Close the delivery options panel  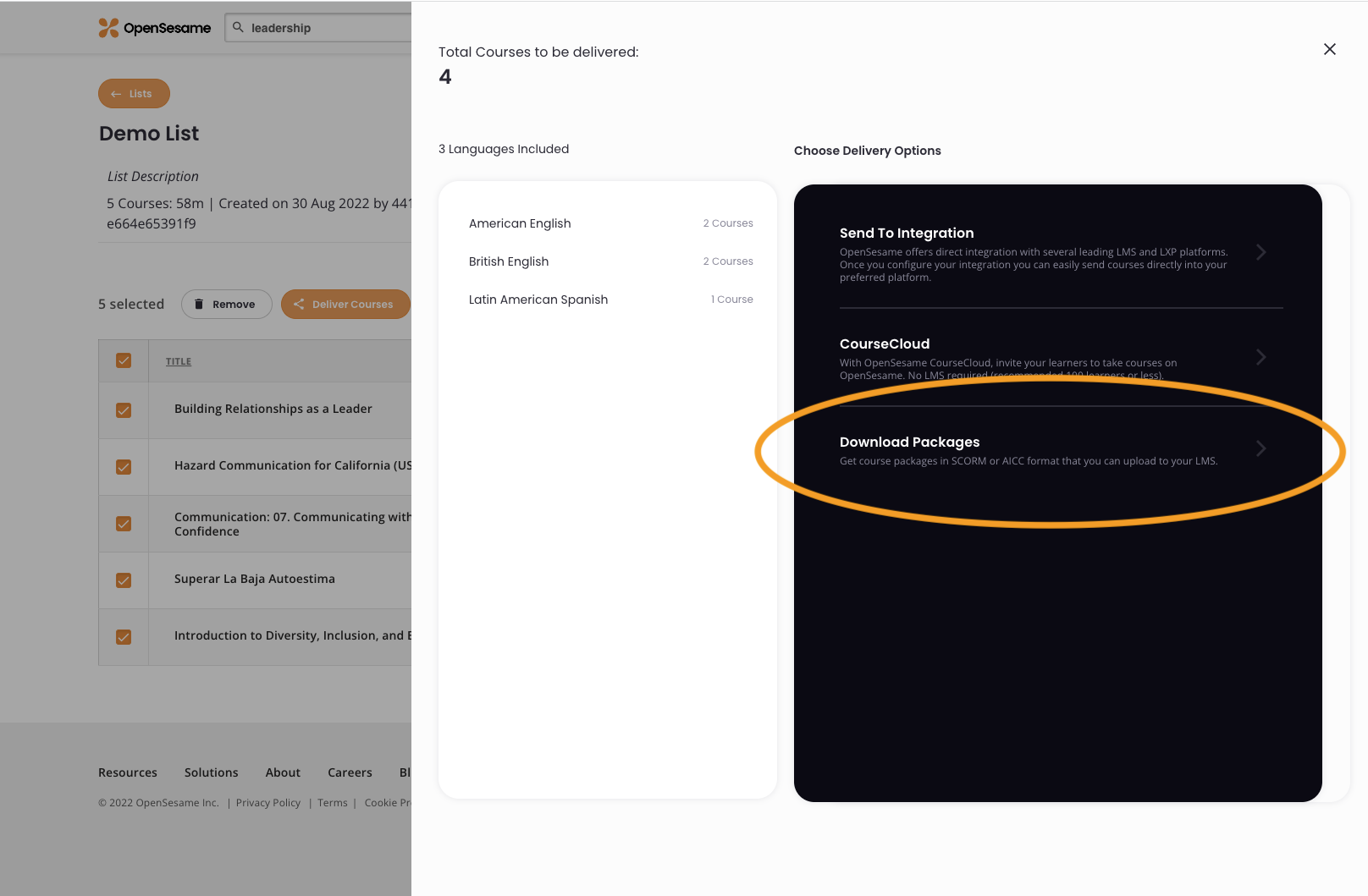[1330, 49]
